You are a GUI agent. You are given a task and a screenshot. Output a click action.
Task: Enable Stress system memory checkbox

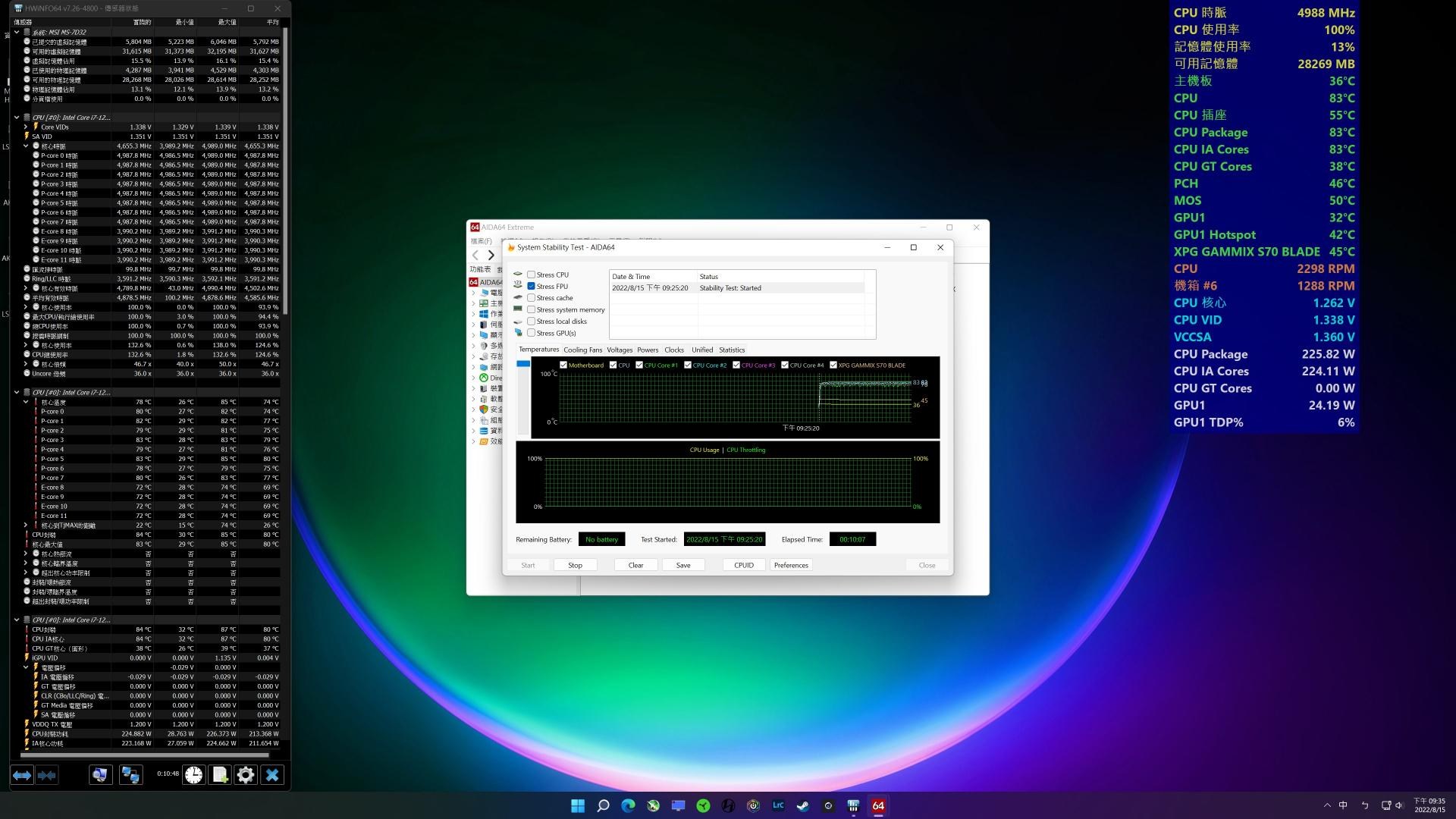(531, 309)
